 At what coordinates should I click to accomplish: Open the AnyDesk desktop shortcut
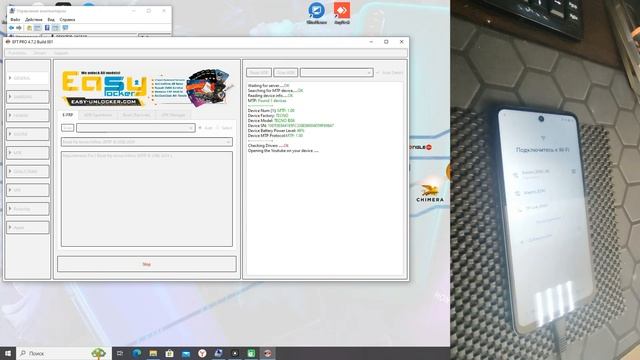pyautogui.click(x=342, y=13)
